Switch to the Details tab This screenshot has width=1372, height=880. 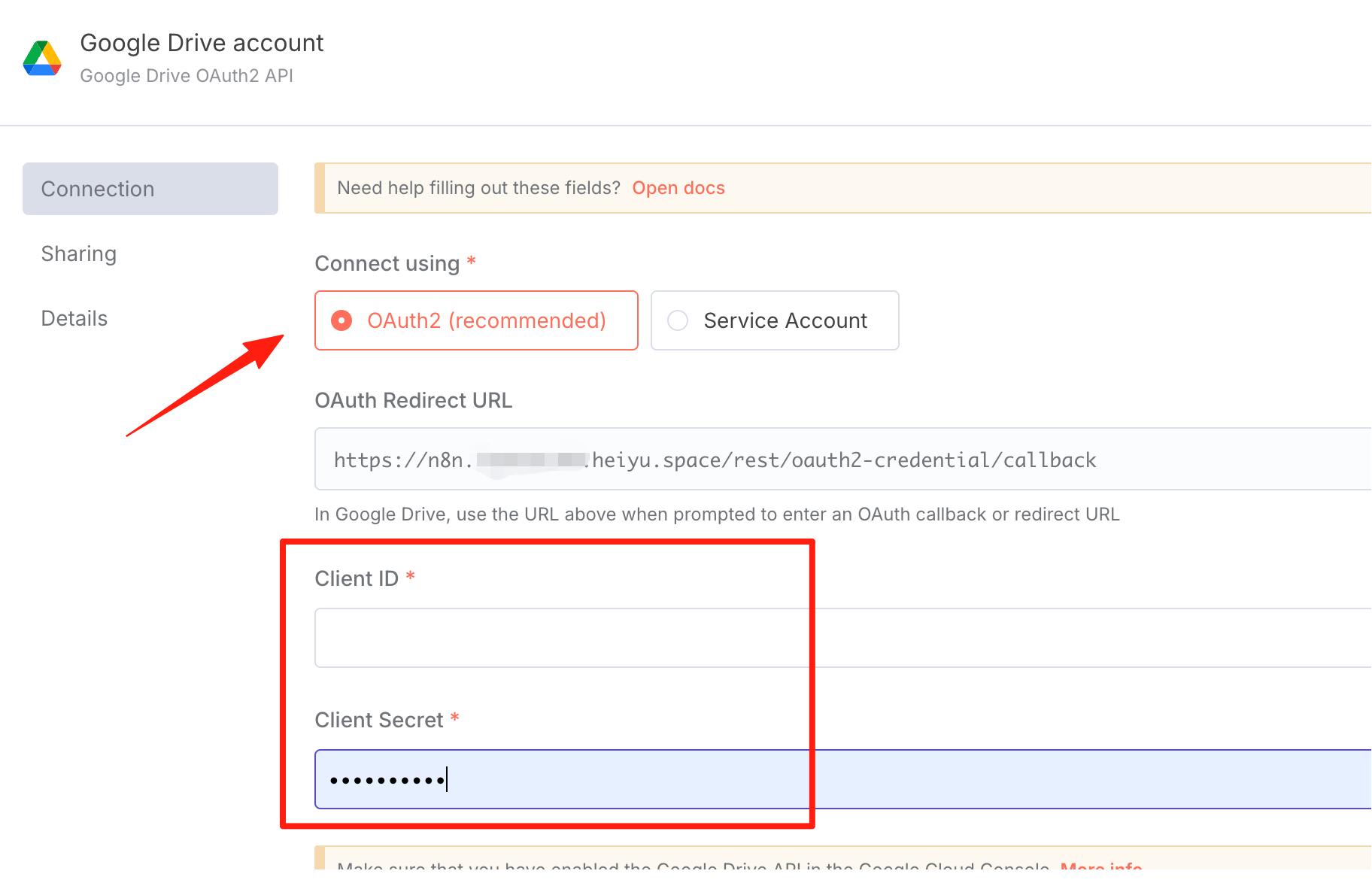(x=74, y=319)
